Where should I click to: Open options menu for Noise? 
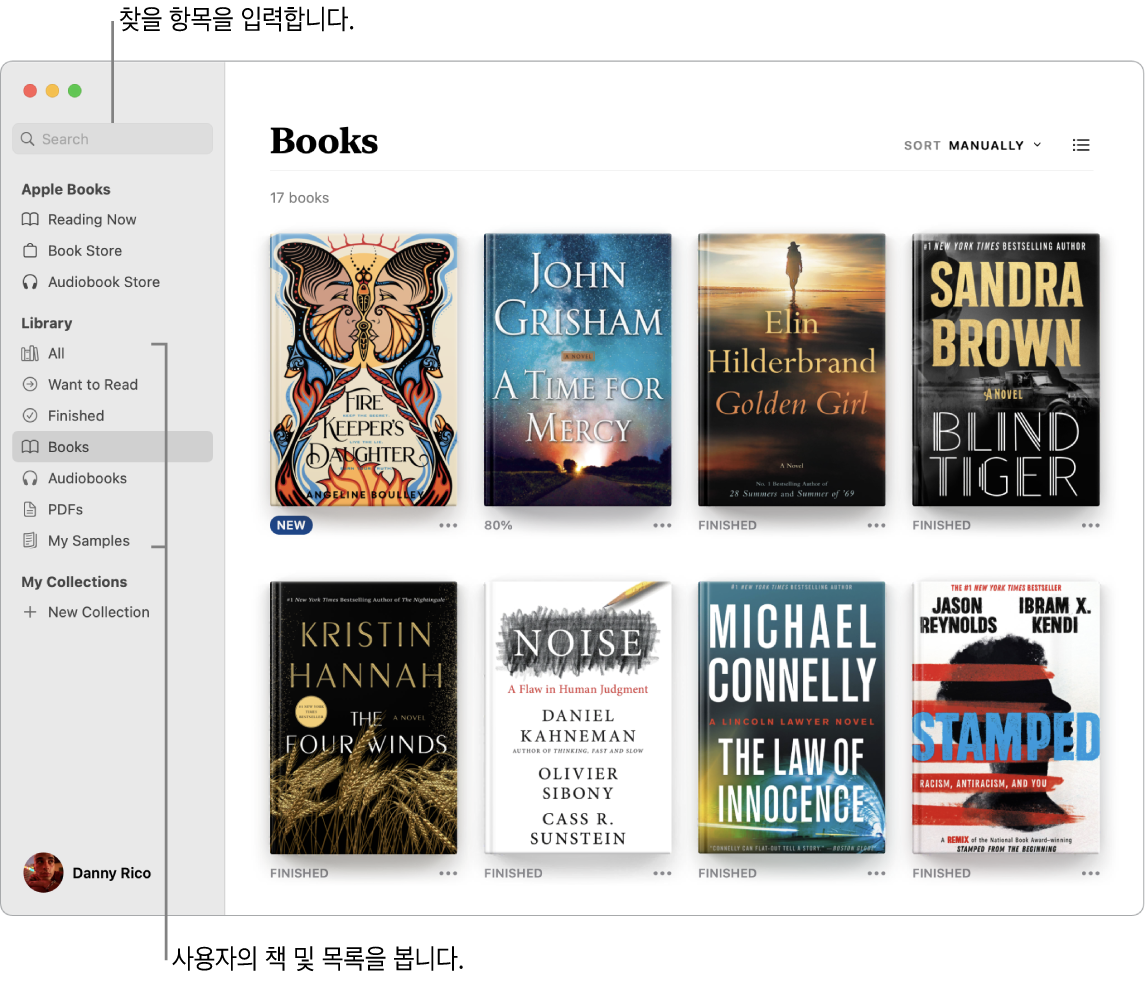click(662, 872)
